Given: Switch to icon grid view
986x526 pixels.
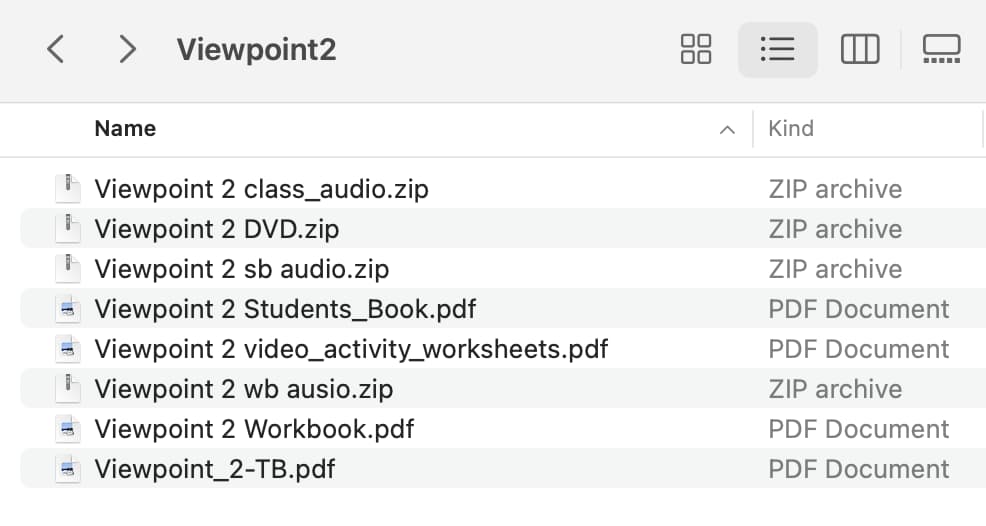Looking at the screenshot, I should (x=696, y=49).
